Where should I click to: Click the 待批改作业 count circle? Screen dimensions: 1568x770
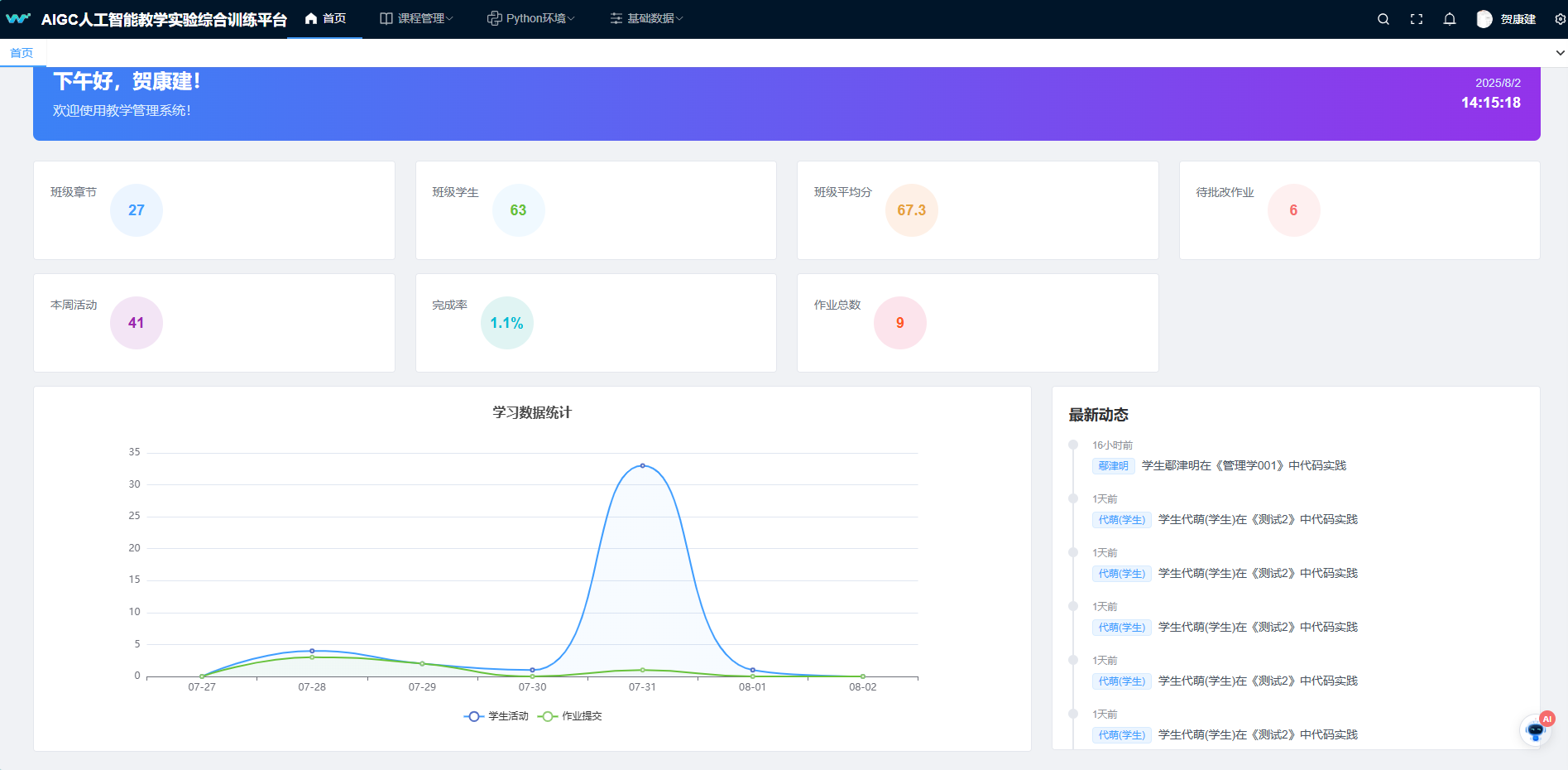(1293, 210)
